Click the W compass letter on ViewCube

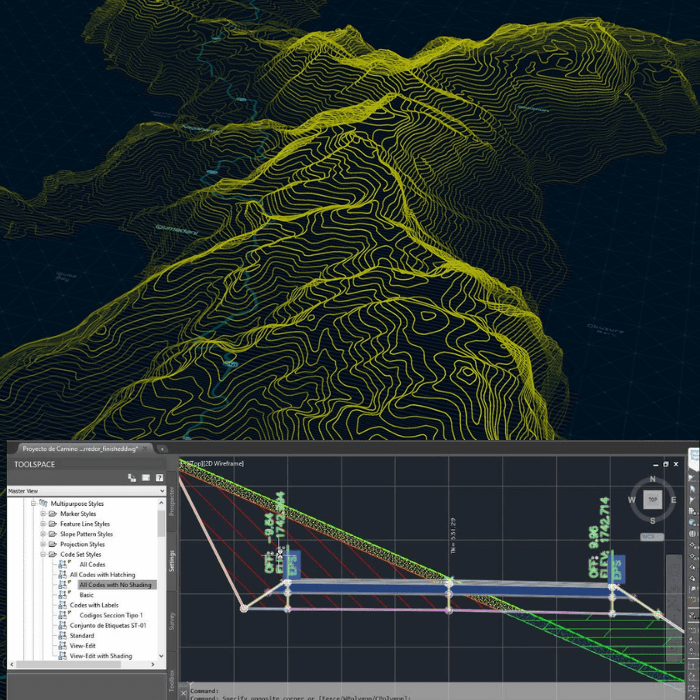632,500
